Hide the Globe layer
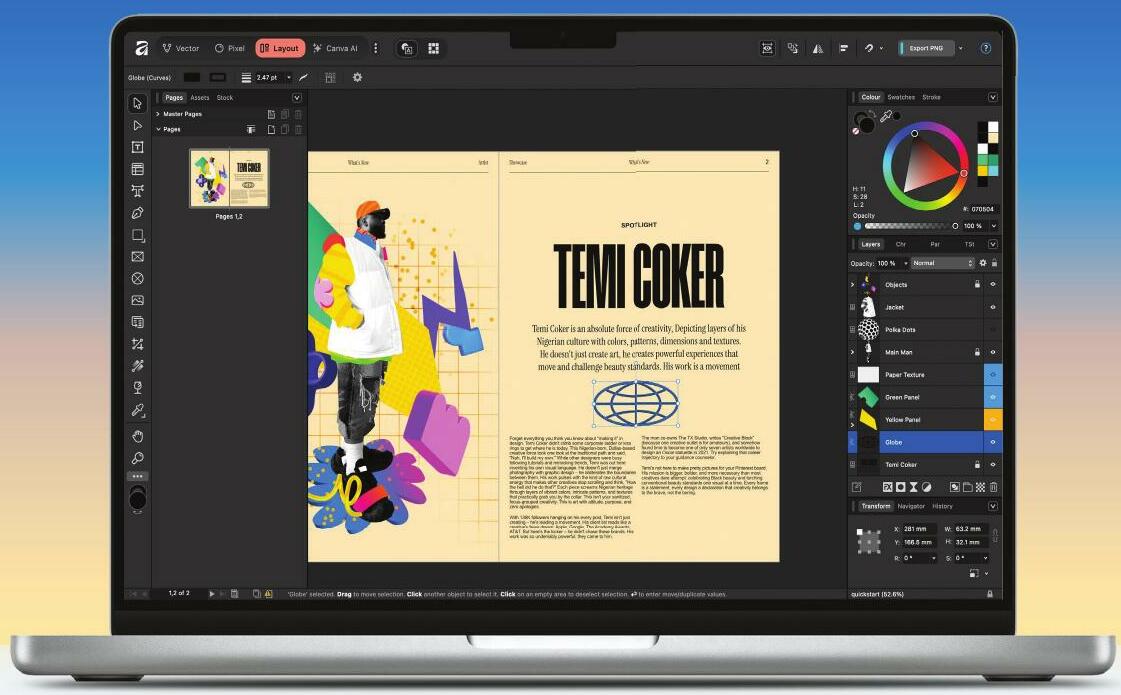This screenshot has width=1121, height=695. [x=993, y=442]
